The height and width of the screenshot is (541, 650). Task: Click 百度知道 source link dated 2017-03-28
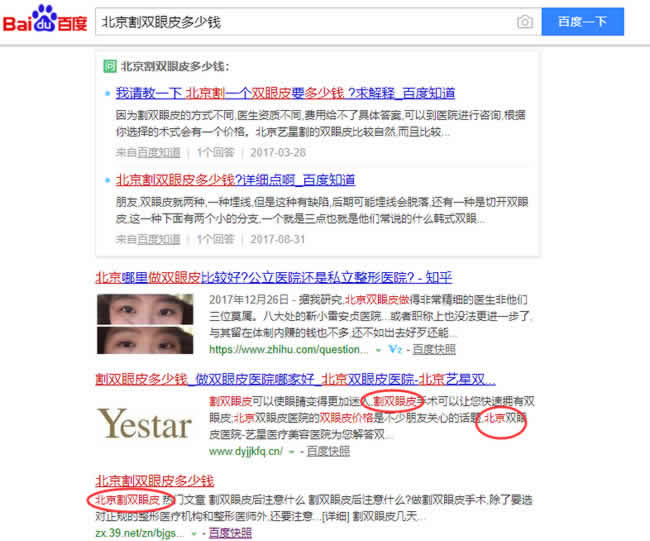point(159,153)
